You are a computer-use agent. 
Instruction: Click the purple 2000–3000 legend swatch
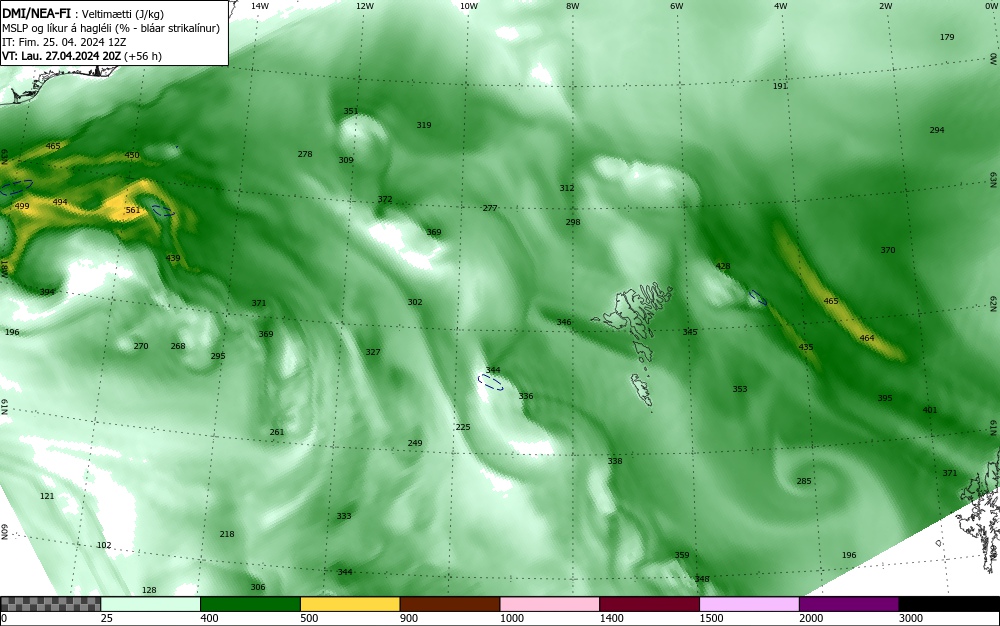[x=849, y=604]
